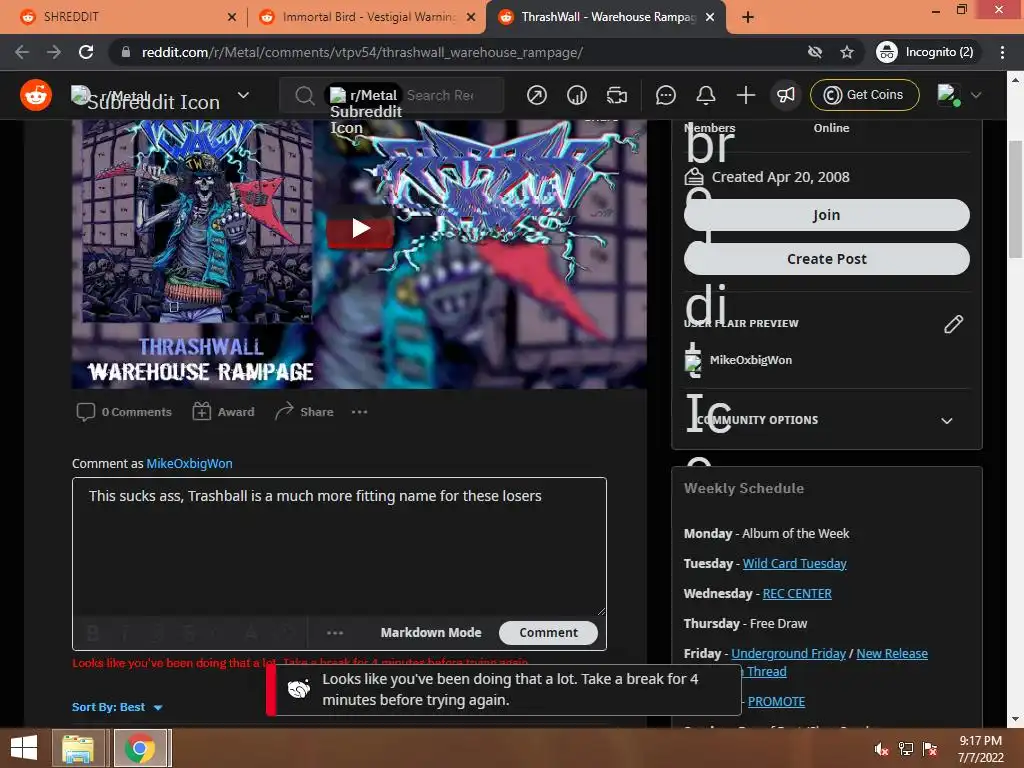Screen dimensions: 1024x768
Task: Open New Release link
Action: [x=891, y=654]
